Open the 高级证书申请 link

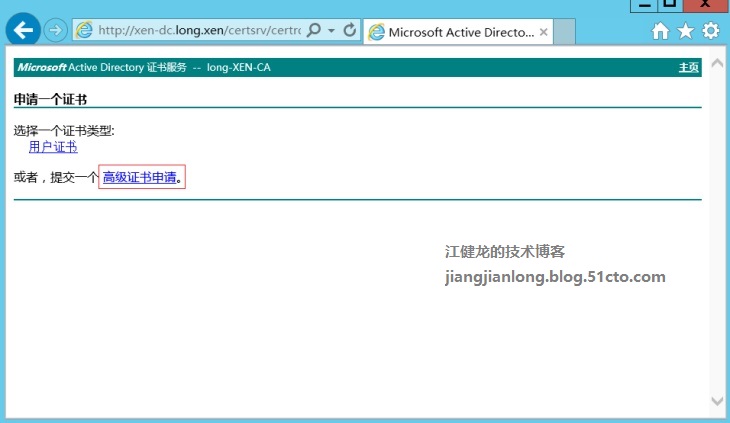(140, 177)
